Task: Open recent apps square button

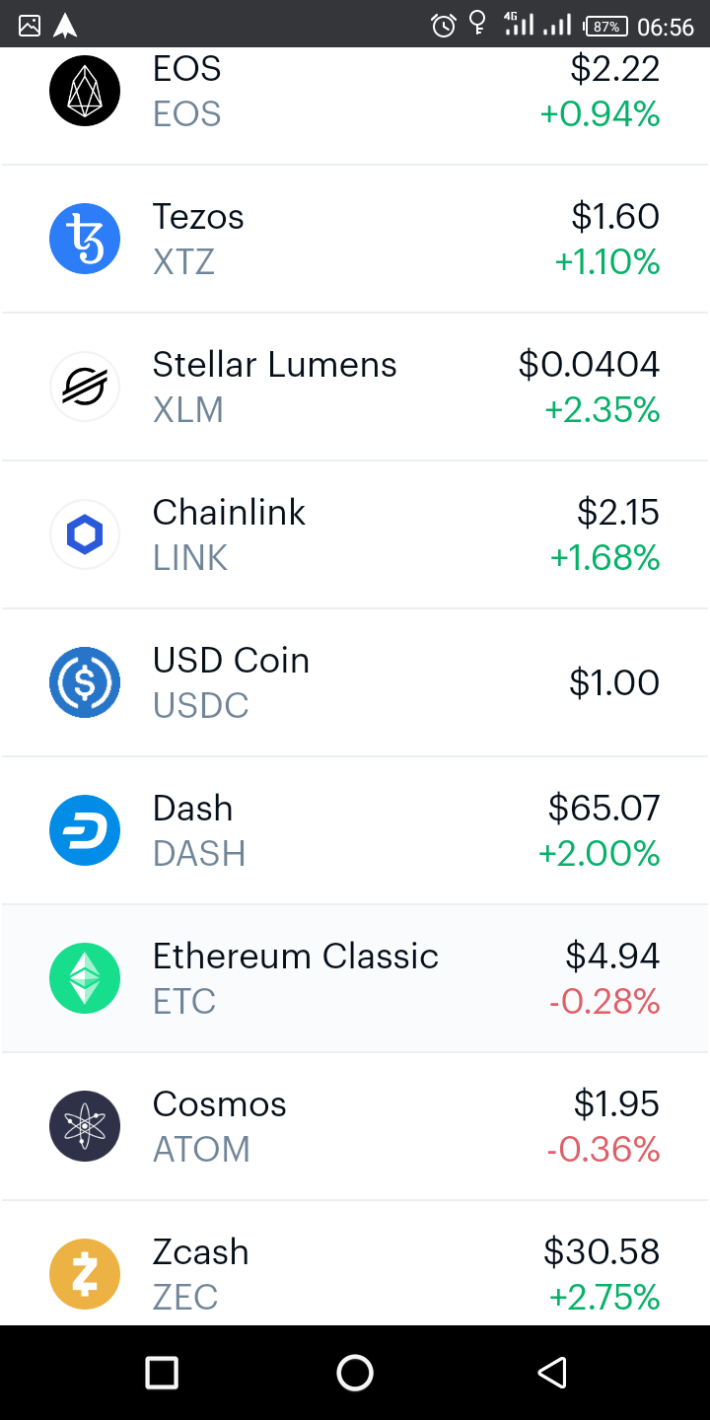Action: coord(161,1373)
